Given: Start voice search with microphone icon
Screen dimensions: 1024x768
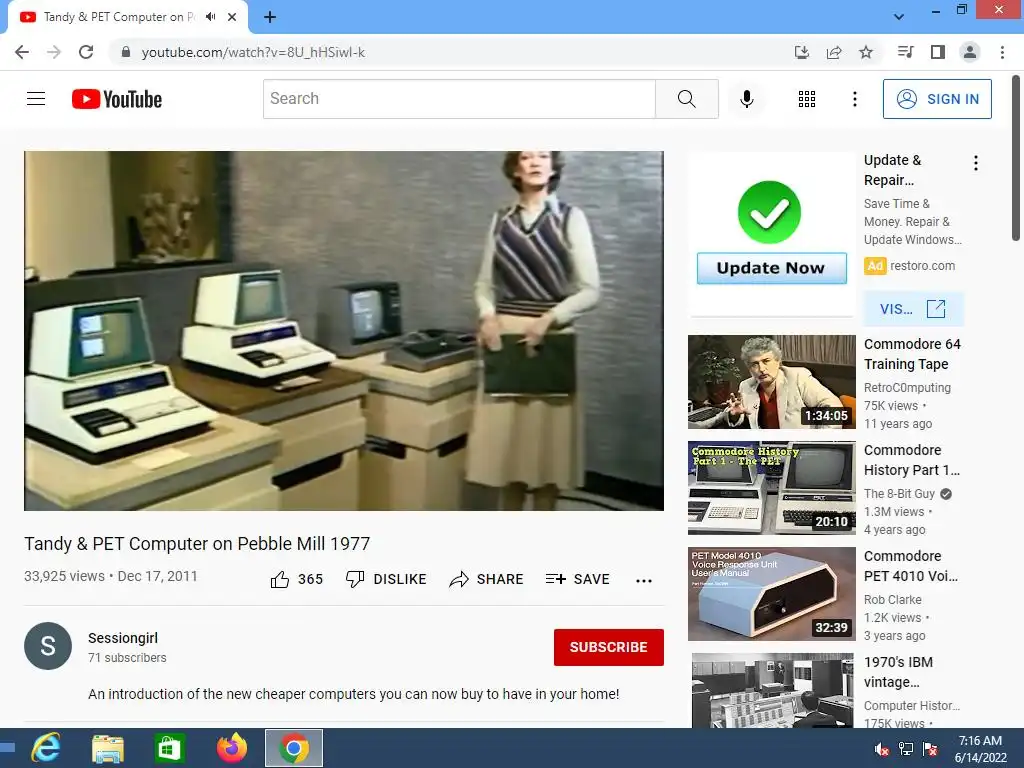Looking at the screenshot, I should [x=746, y=99].
